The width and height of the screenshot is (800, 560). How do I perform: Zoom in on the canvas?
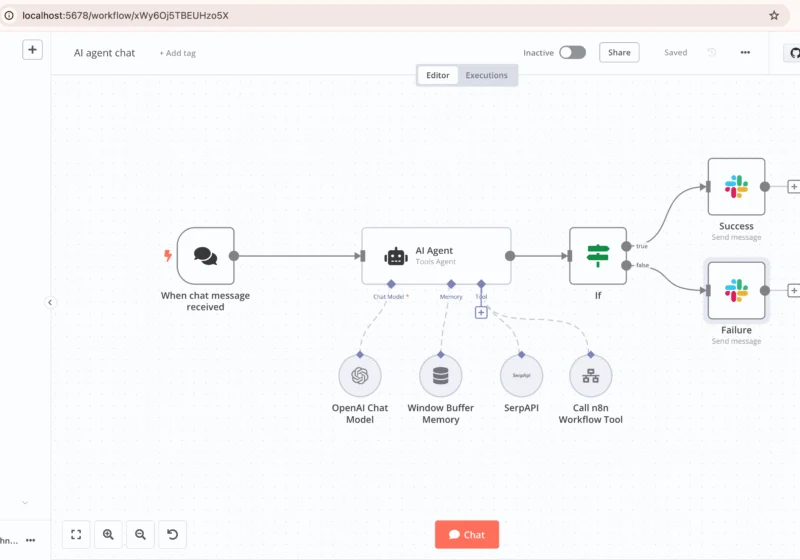pyautogui.click(x=108, y=534)
